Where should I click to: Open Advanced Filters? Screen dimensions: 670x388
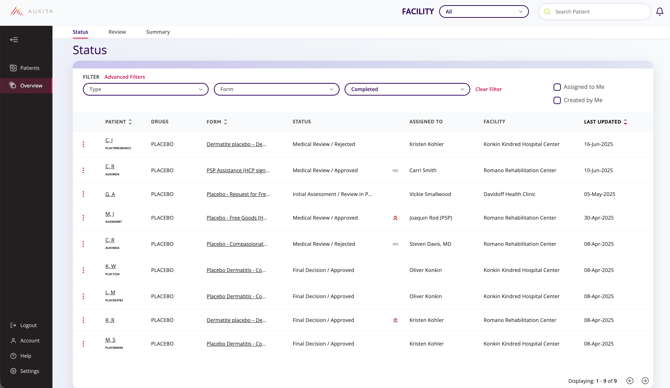pos(125,77)
